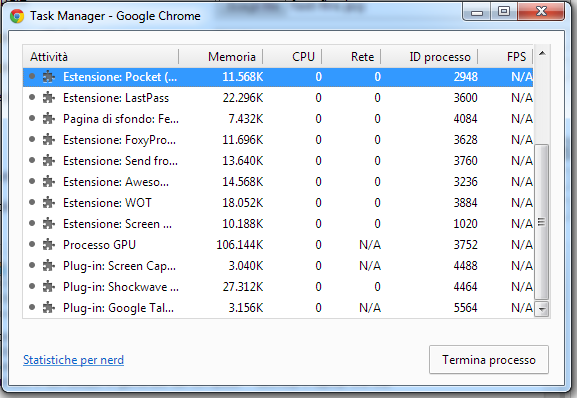The height and width of the screenshot is (398, 577).
Task: Click the puzzle icon beside Pagina di sfondo
Action: coord(49,119)
